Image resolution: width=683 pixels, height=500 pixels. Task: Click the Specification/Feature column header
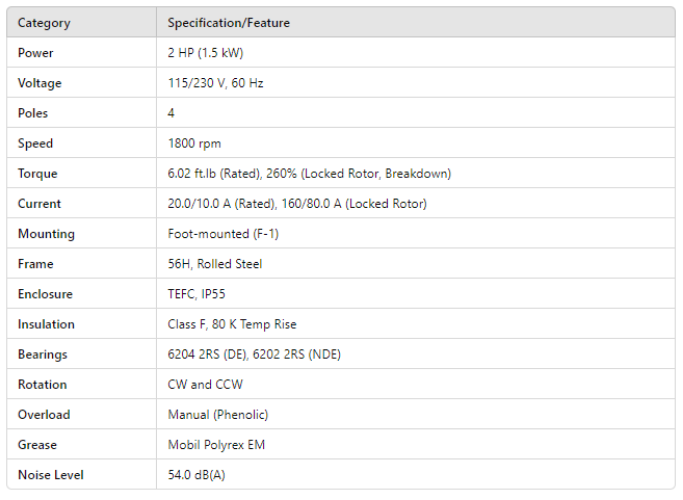click(229, 23)
